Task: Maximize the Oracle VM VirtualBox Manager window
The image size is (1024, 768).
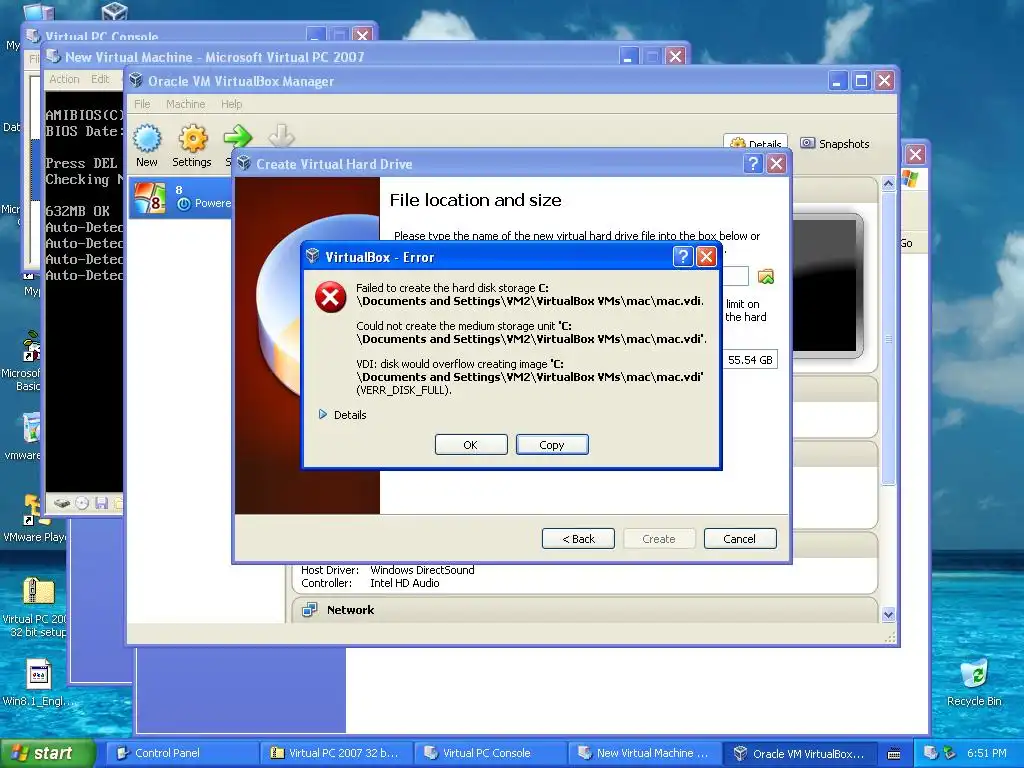Action: (x=861, y=80)
